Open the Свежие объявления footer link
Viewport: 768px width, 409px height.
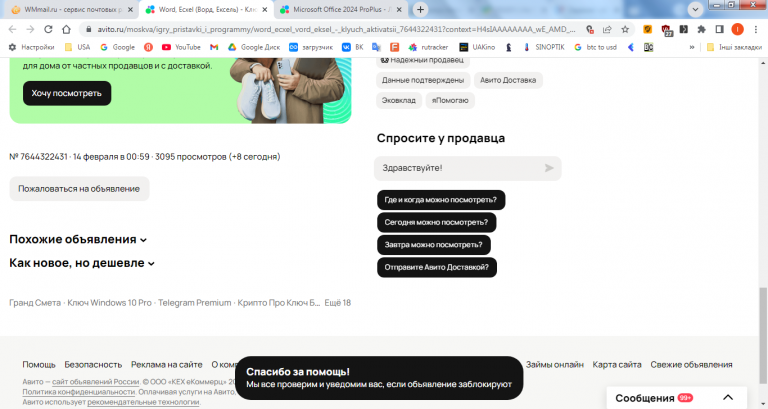click(x=691, y=364)
